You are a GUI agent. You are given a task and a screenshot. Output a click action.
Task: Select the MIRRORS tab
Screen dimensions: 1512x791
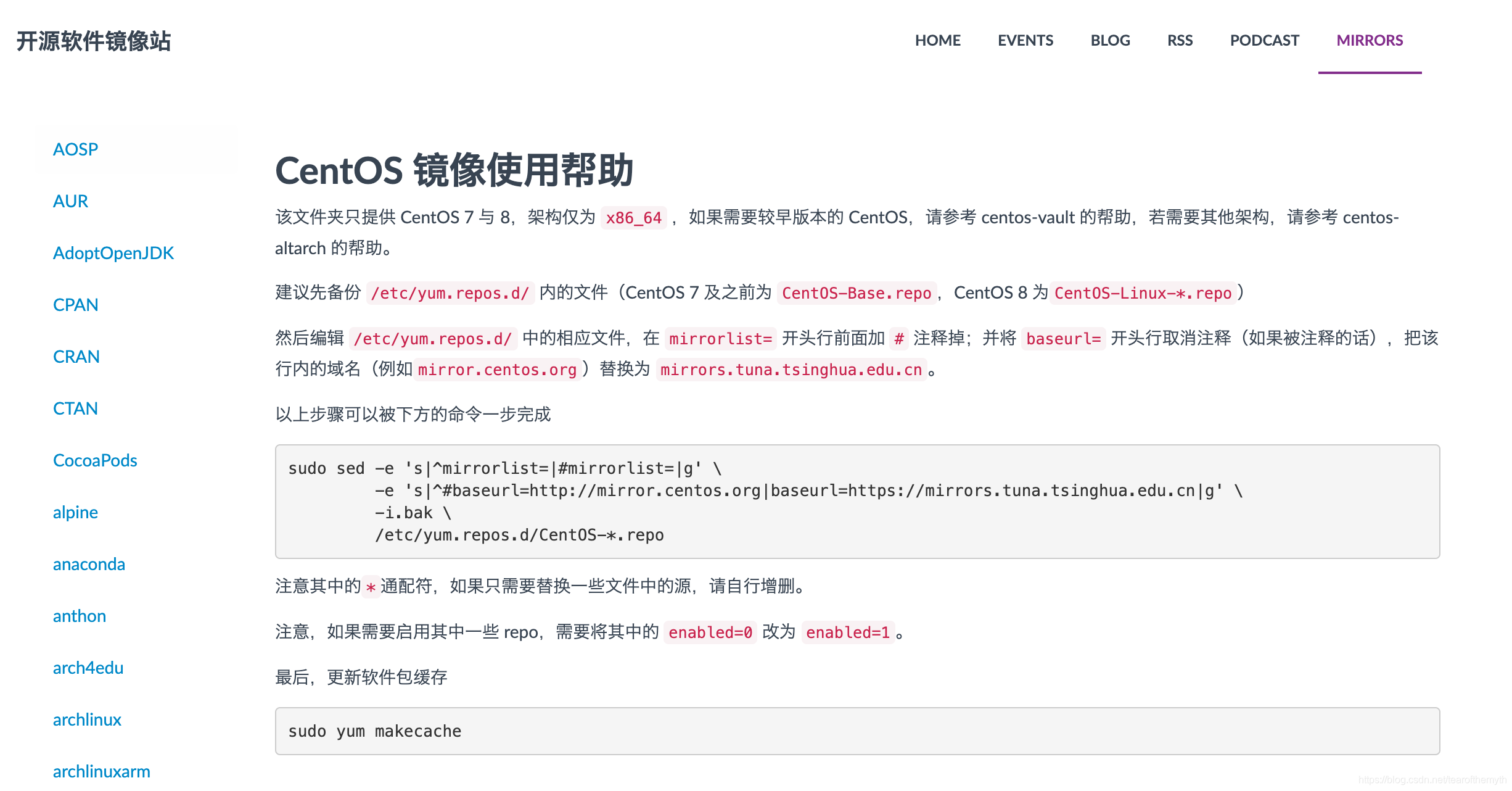1369,41
